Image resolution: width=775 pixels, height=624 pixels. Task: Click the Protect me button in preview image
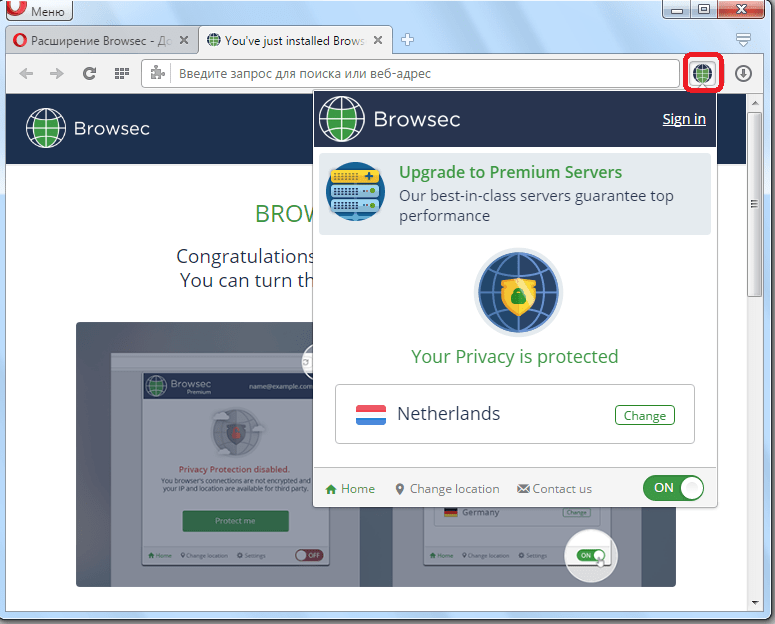pyautogui.click(x=235, y=521)
